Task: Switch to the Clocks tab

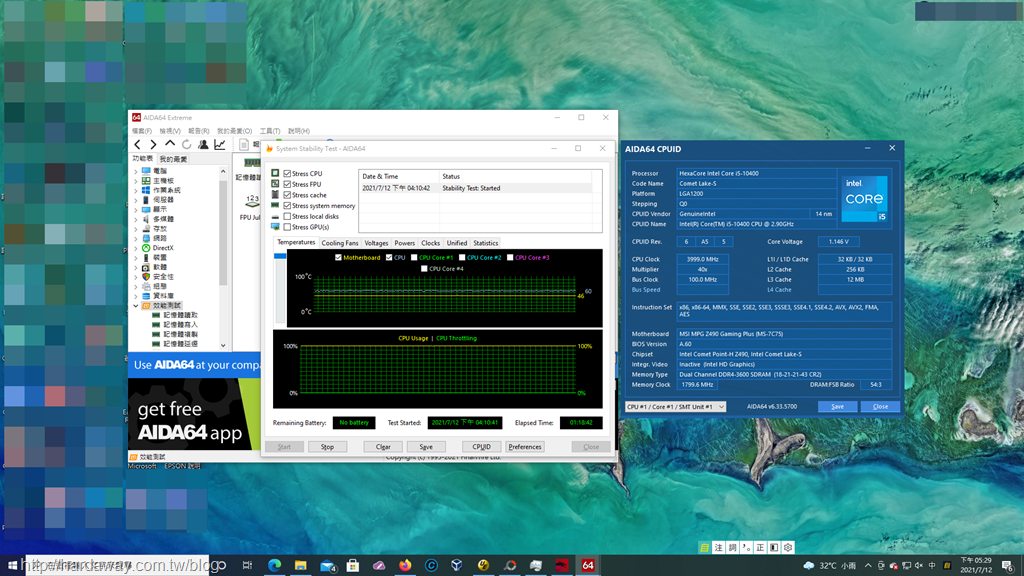Action: (430, 243)
